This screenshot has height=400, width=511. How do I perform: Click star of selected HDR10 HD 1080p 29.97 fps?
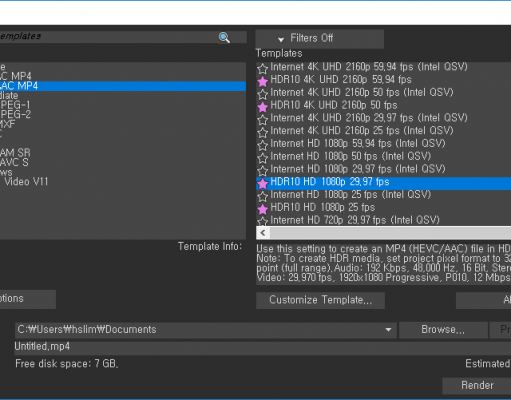click(x=263, y=184)
